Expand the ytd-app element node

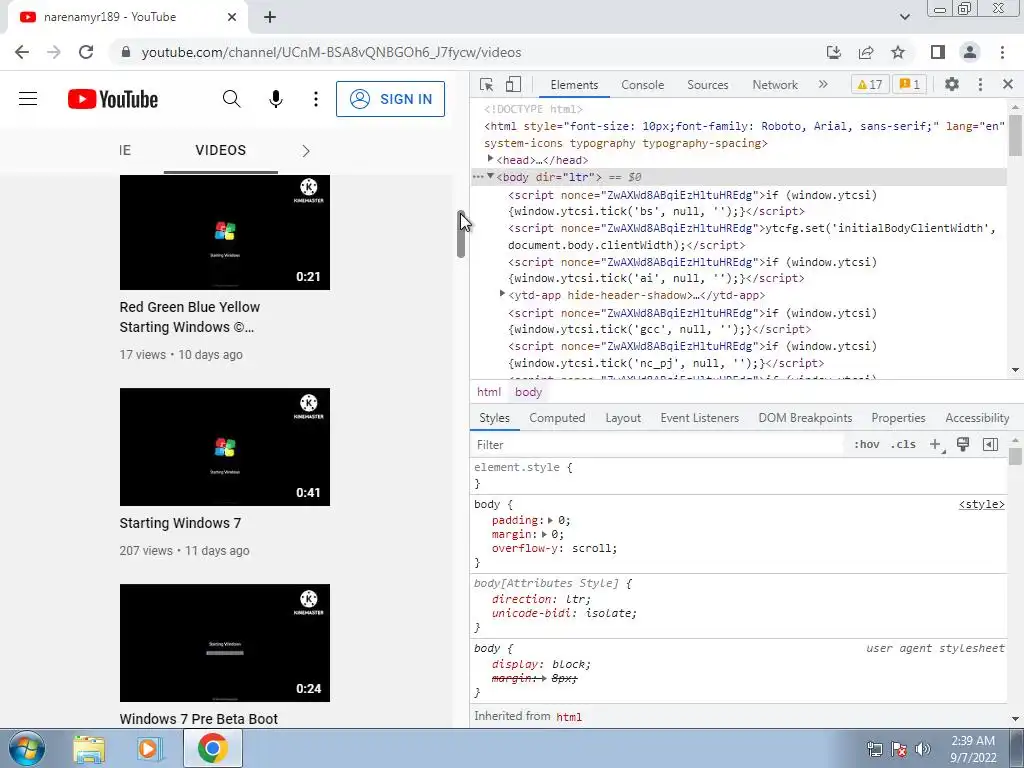502,294
